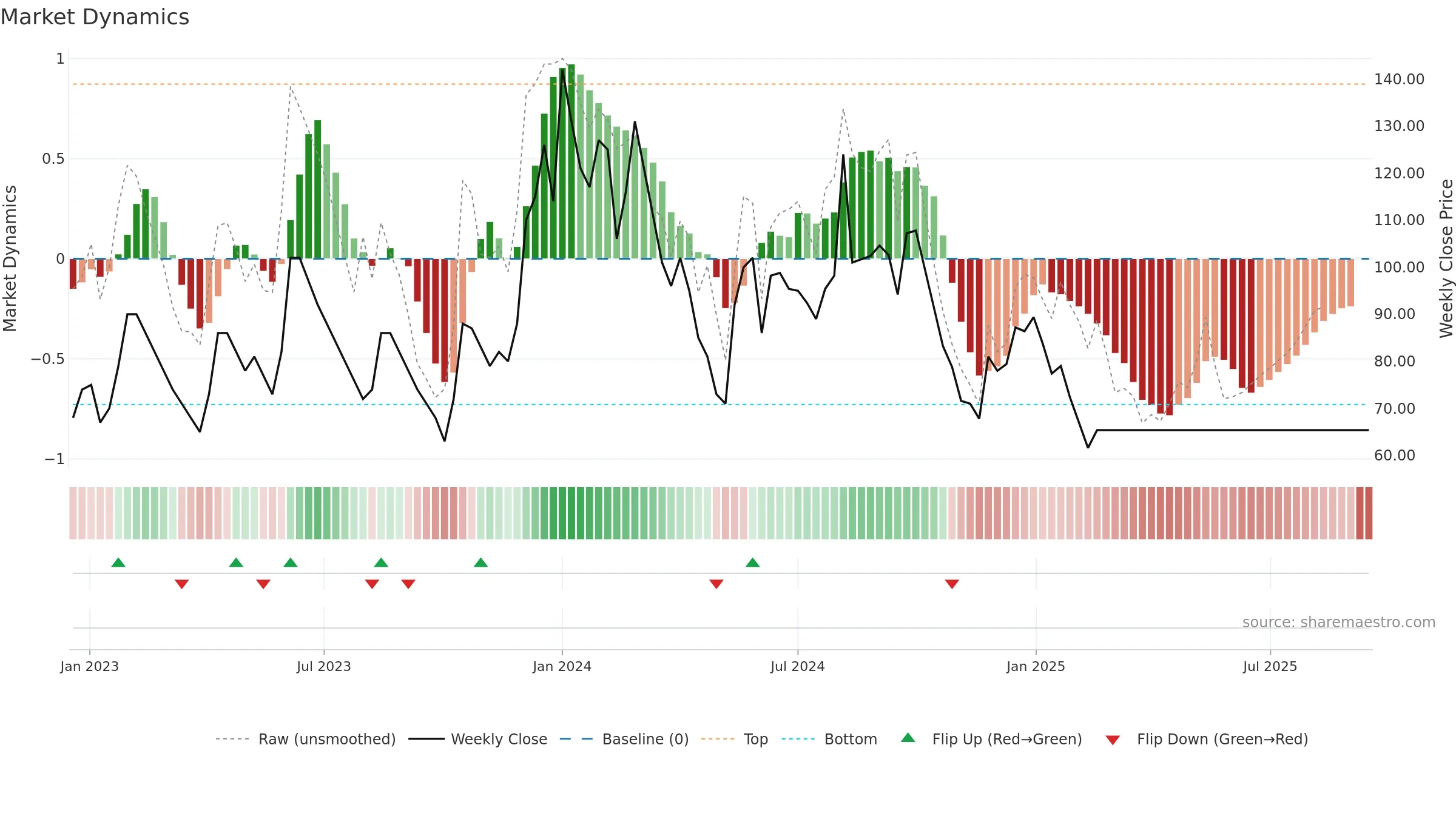Click the Flip Down marker near May 2024
This screenshot has width=1456, height=819.
point(716,584)
